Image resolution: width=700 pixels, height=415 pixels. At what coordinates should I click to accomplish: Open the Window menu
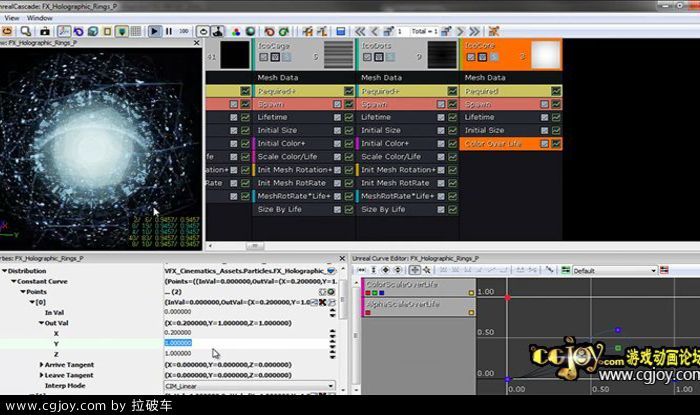click(x=40, y=18)
